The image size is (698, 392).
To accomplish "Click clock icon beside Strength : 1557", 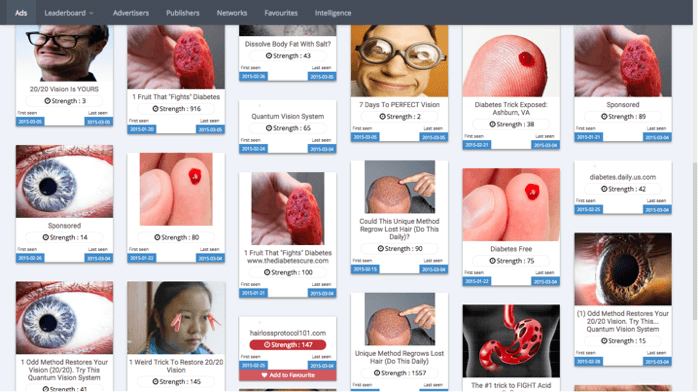I will click(x=377, y=373).
